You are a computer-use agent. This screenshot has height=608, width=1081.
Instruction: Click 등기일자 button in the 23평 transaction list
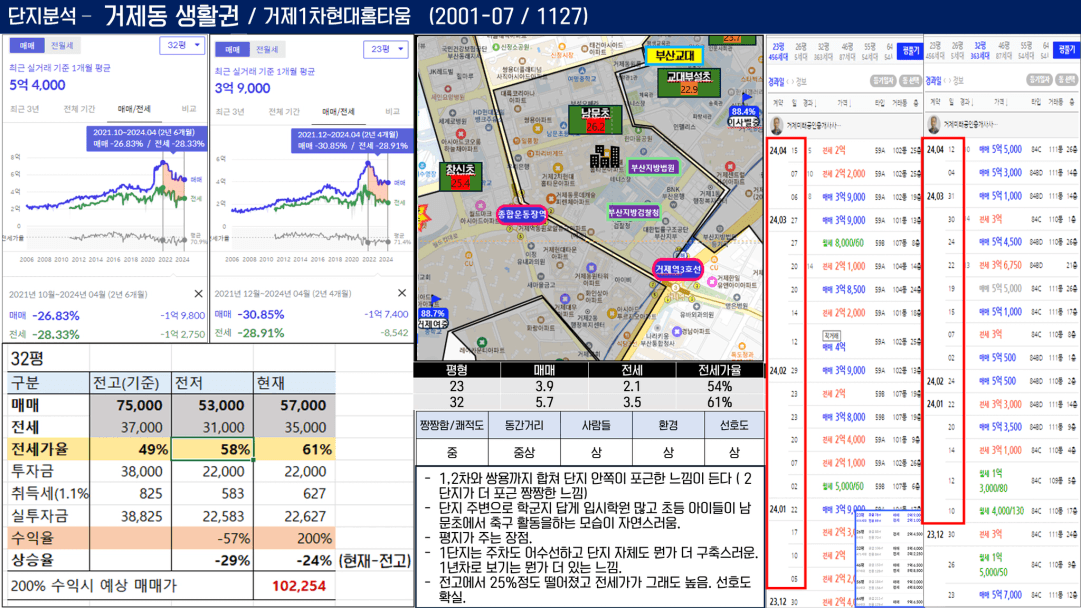882,81
